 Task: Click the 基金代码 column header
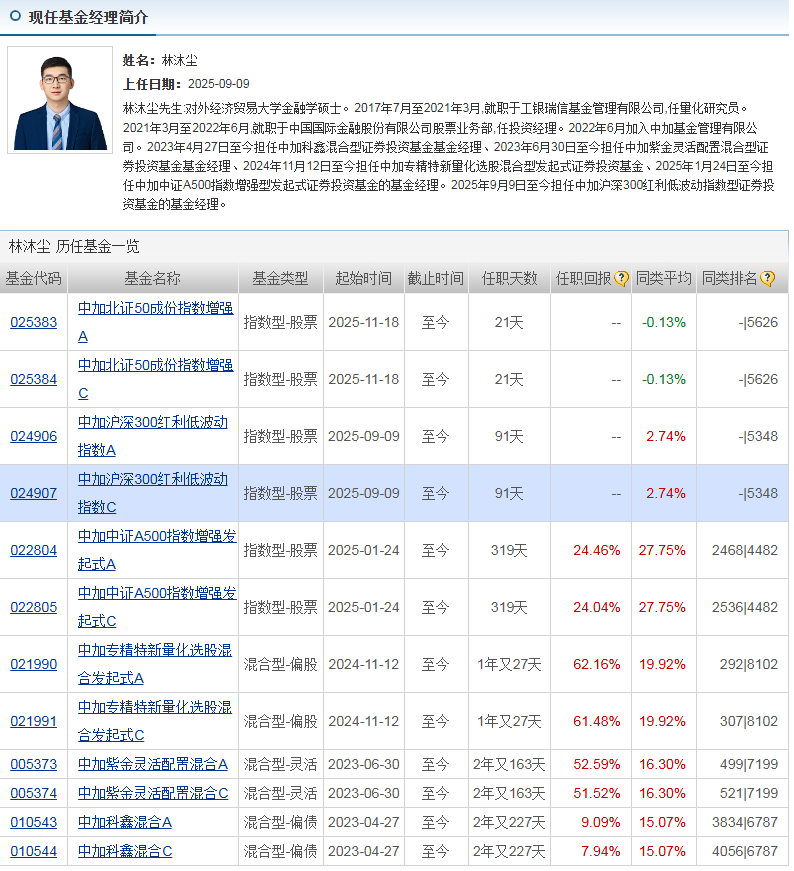point(33,278)
